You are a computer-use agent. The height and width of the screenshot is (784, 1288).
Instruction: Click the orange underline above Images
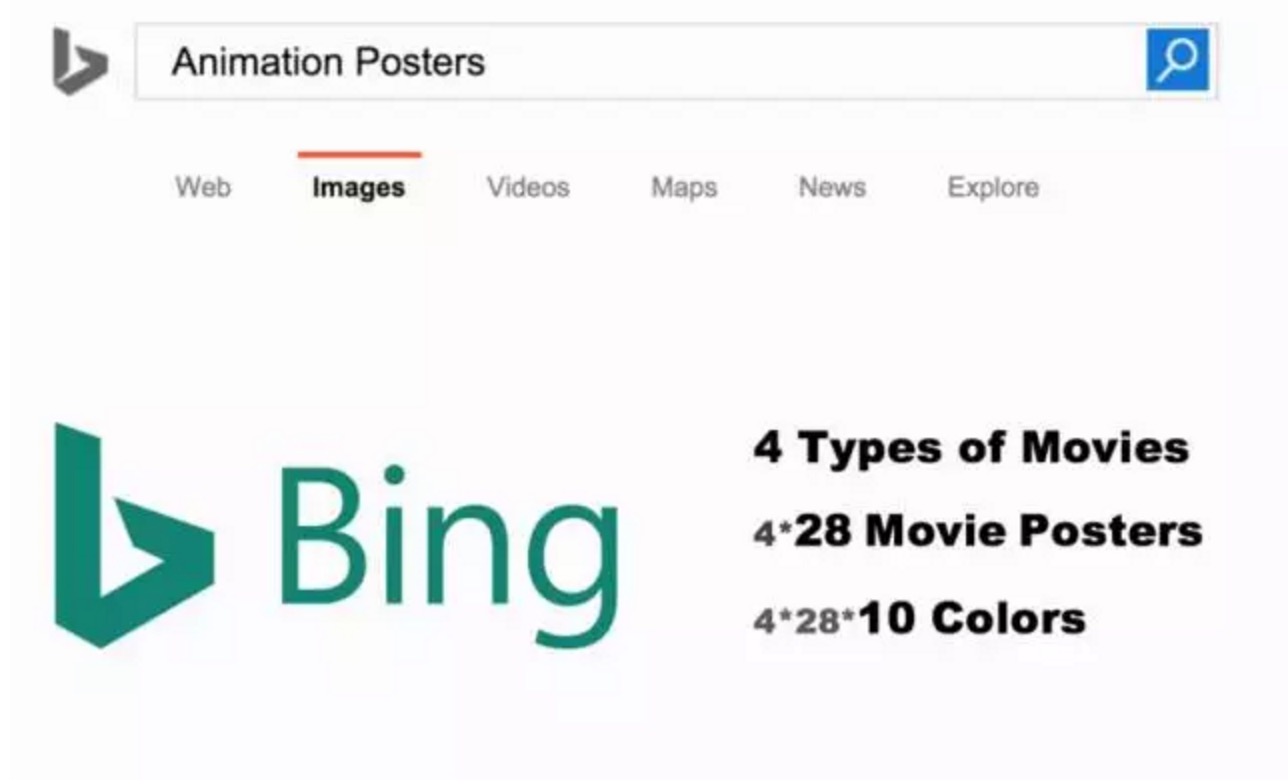click(358, 155)
